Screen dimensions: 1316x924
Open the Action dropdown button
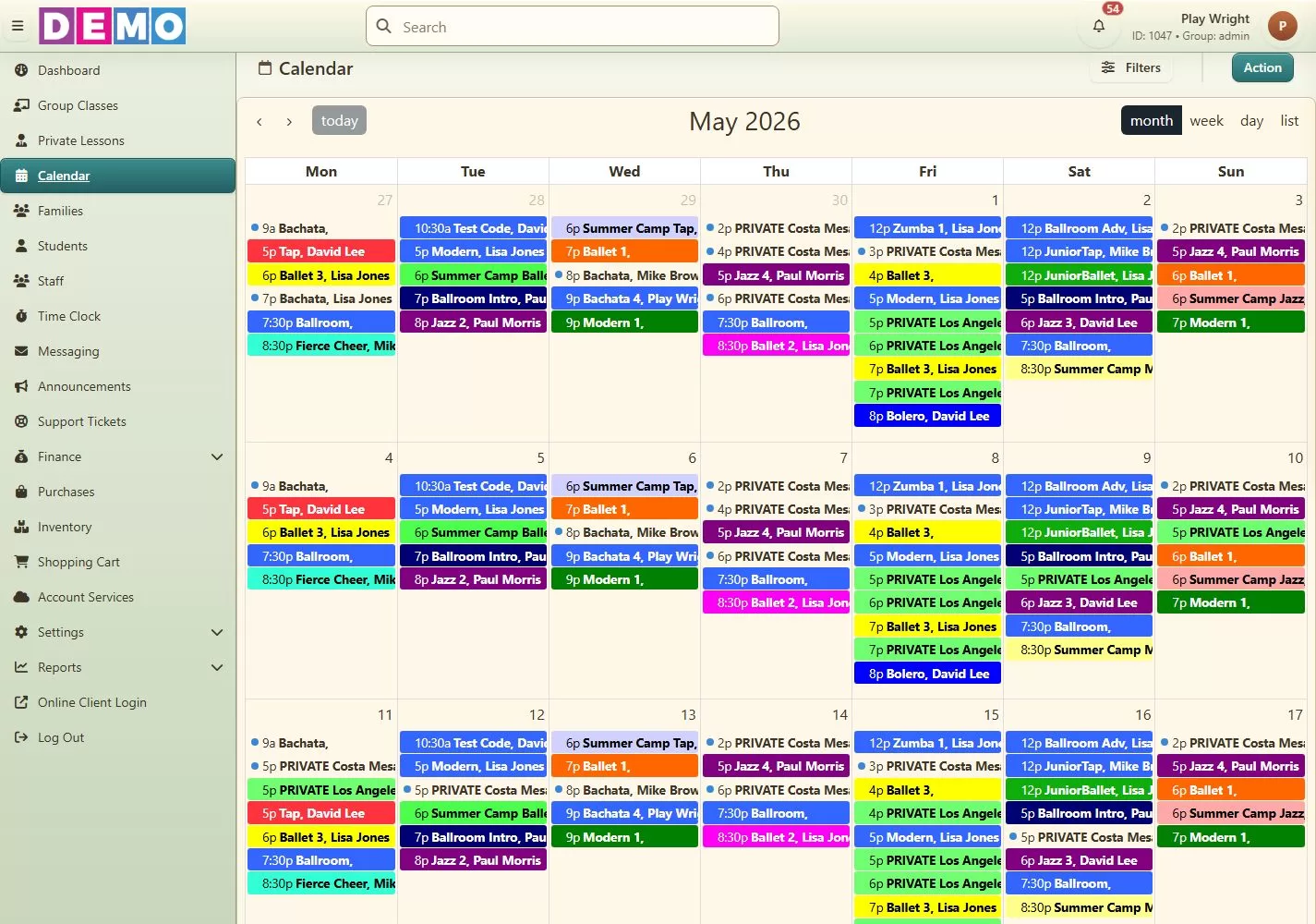click(x=1262, y=67)
